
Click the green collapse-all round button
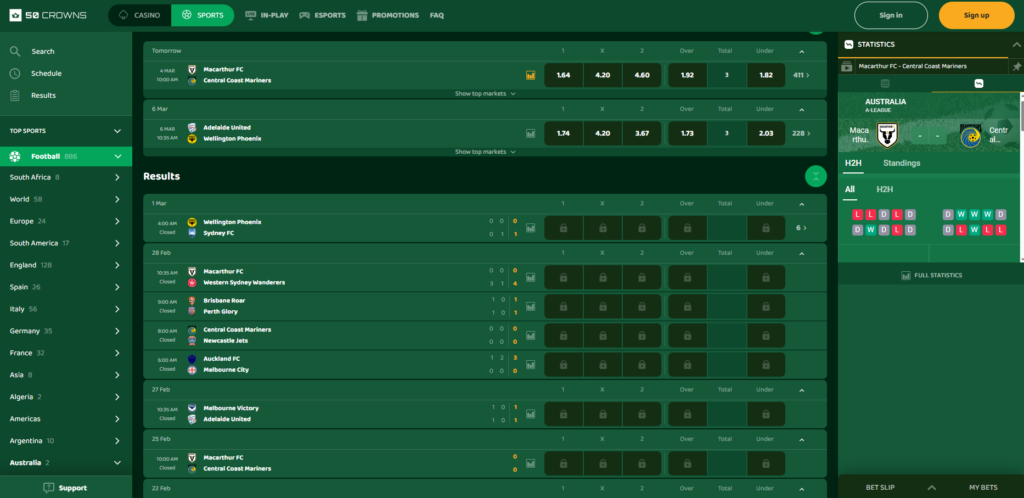pyautogui.click(x=816, y=176)
